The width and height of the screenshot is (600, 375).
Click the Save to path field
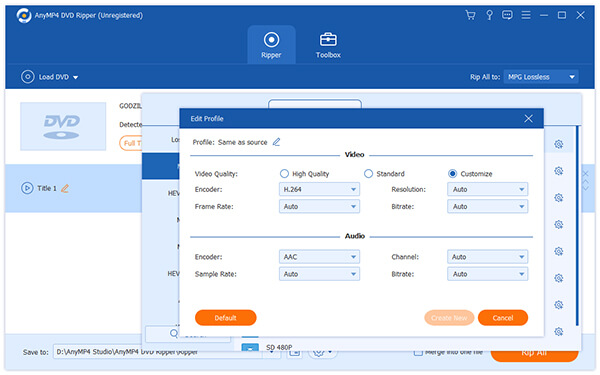click(157, 352)
